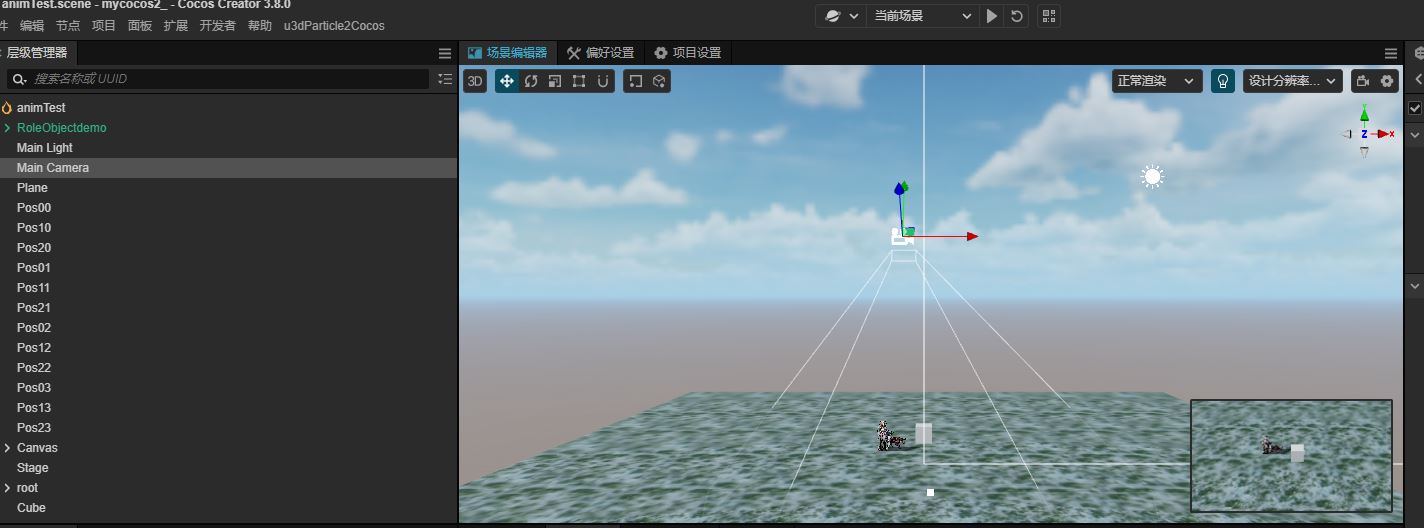The image size is (1424, 528).
Task: Click the camera preview thumbnail
Action: pyautogui.click(x=1291, y=456)
